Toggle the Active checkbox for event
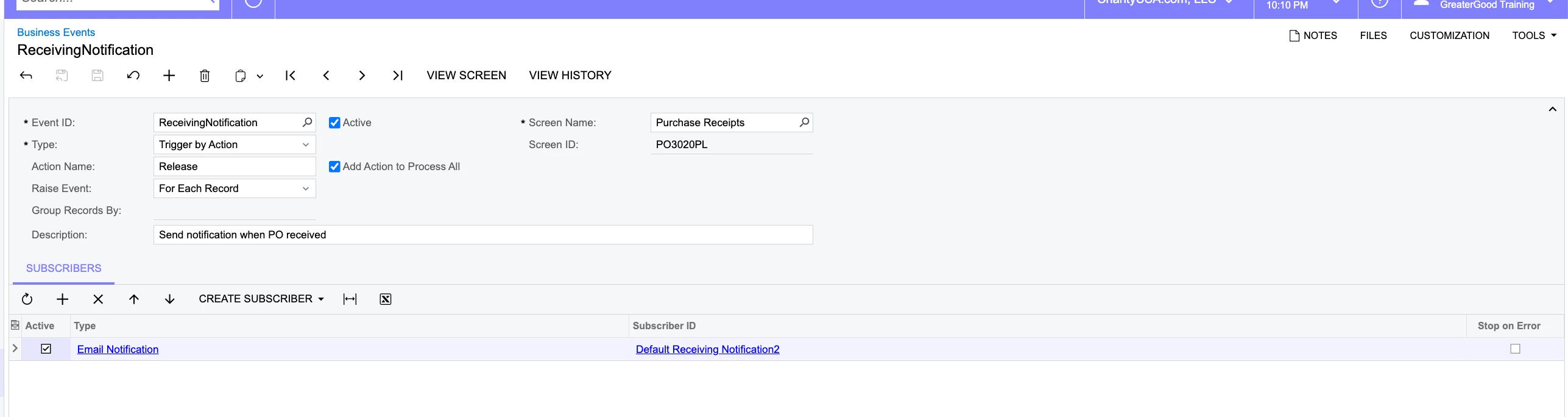The width and height of the screenshot is (1568, 417). (x=334, y=123)
